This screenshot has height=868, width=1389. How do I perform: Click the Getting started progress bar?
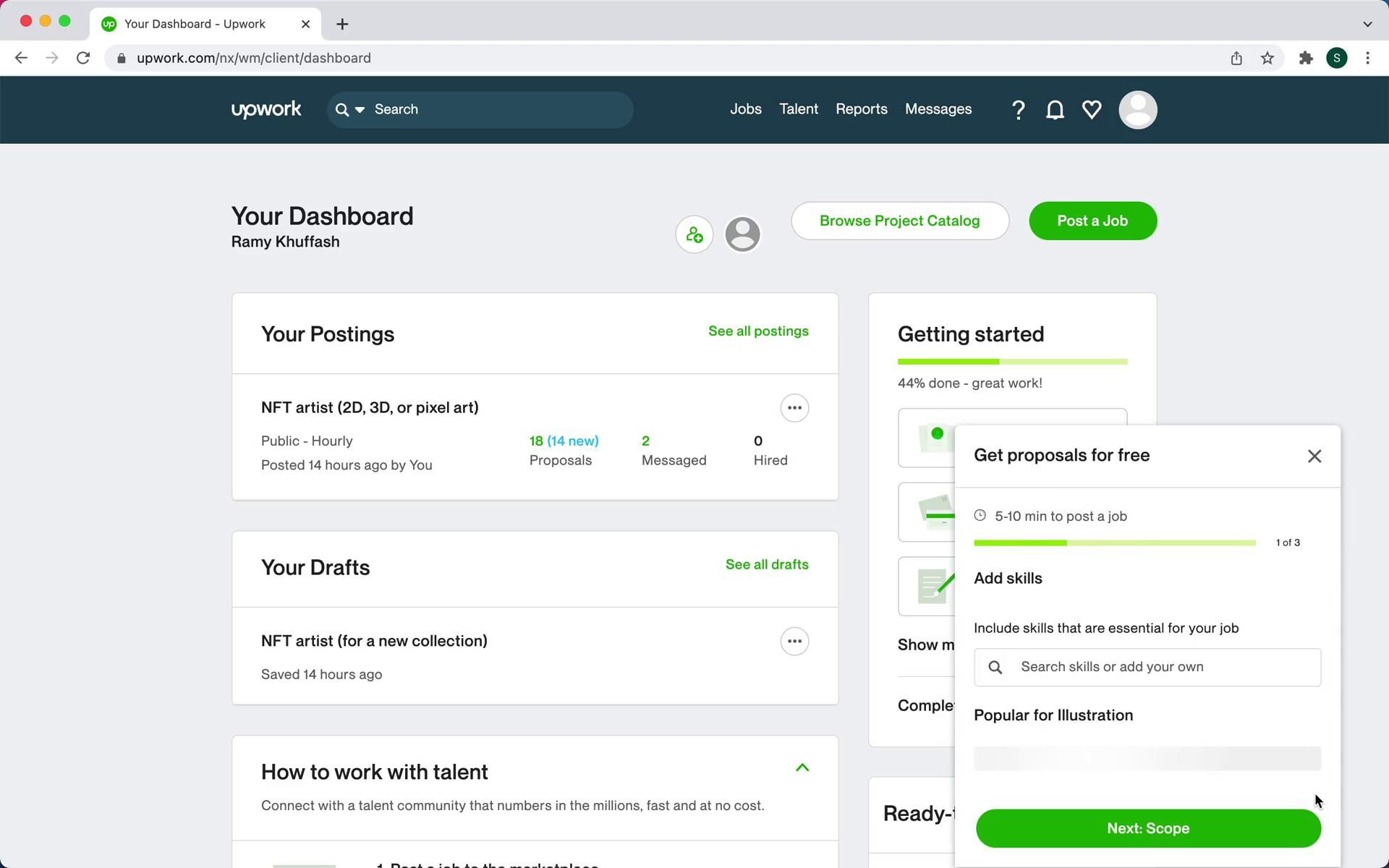[1012, 362]
